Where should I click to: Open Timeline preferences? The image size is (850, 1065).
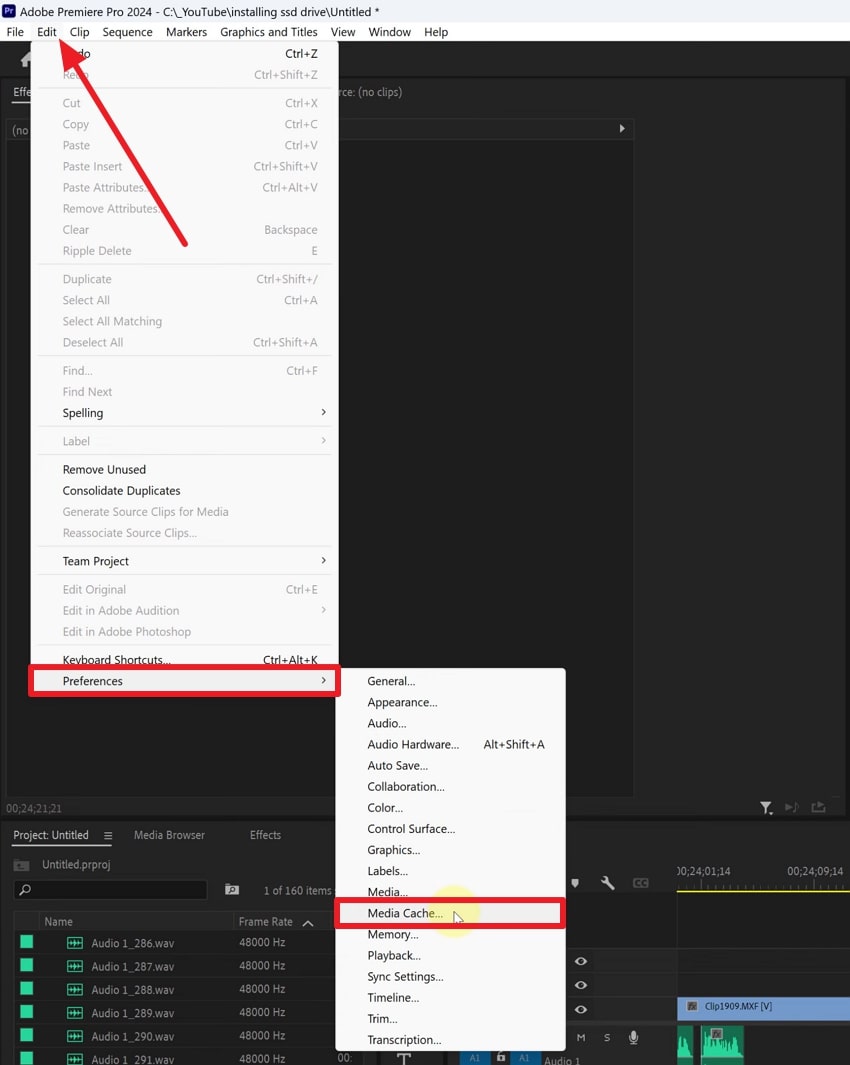449,998
